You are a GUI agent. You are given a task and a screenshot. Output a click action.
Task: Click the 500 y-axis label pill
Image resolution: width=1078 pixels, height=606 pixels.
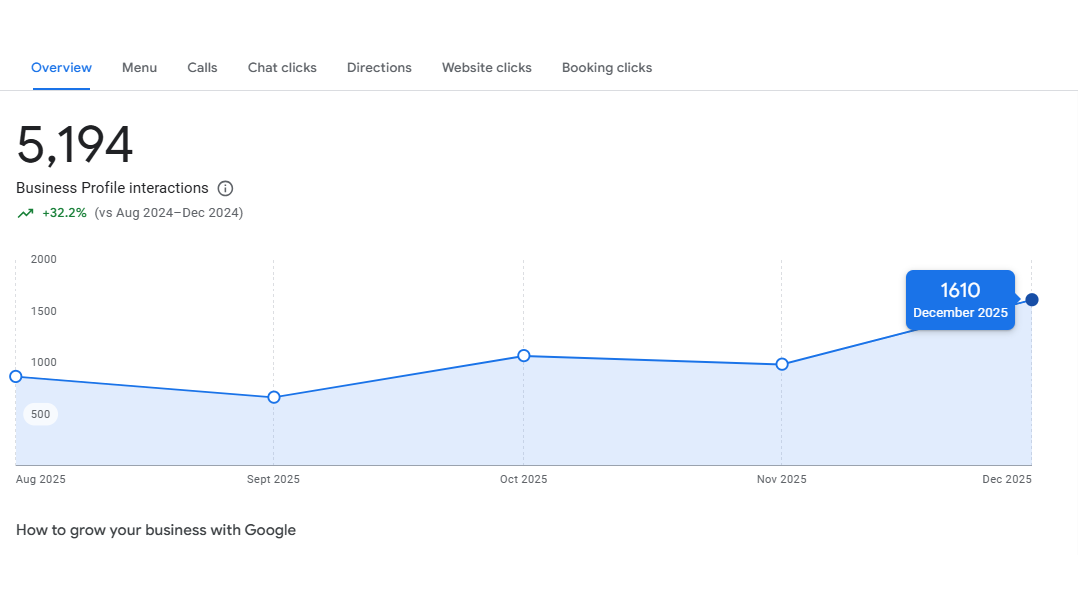point(41,414)
